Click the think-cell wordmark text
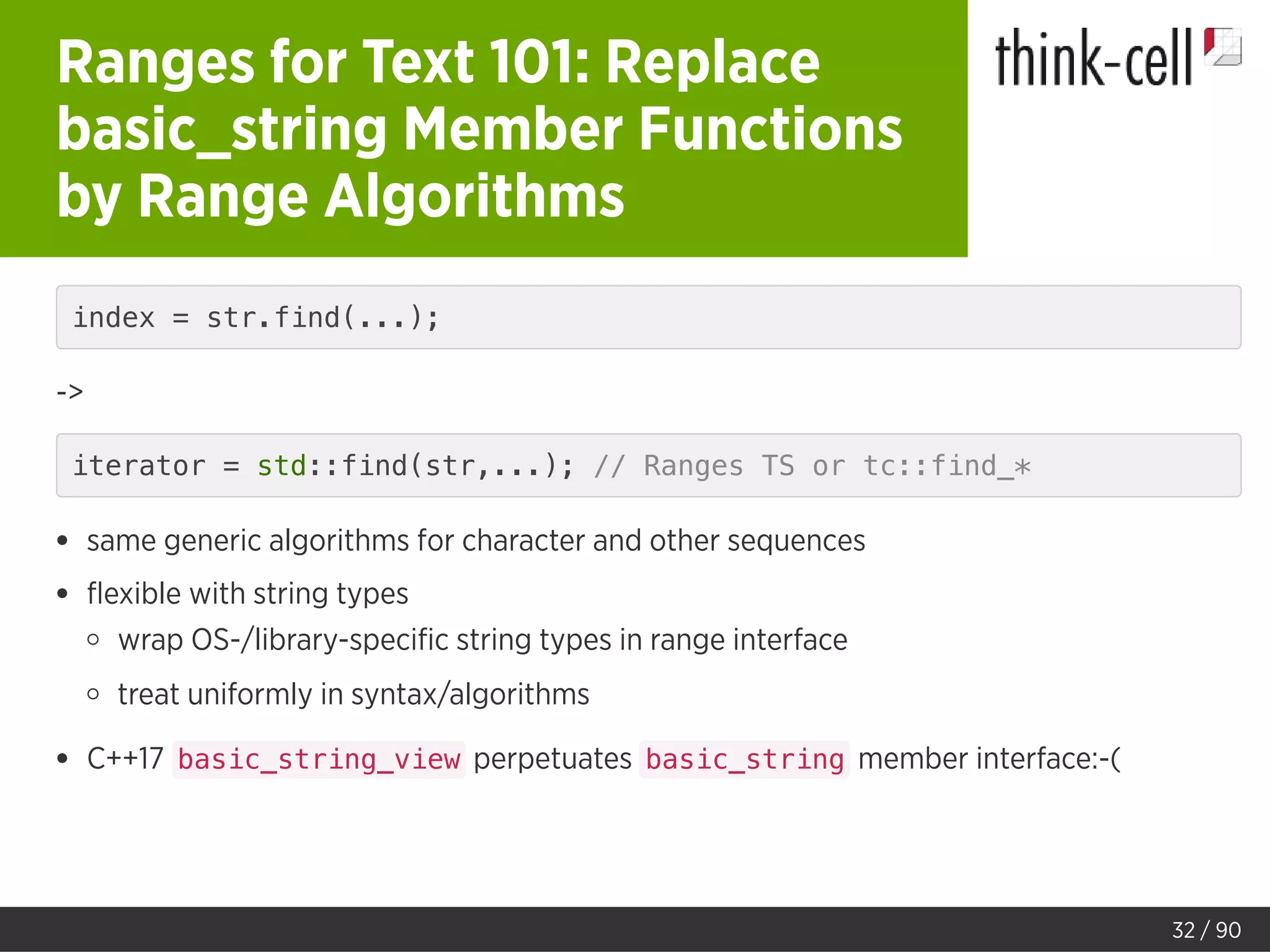 coord(1094,57)
